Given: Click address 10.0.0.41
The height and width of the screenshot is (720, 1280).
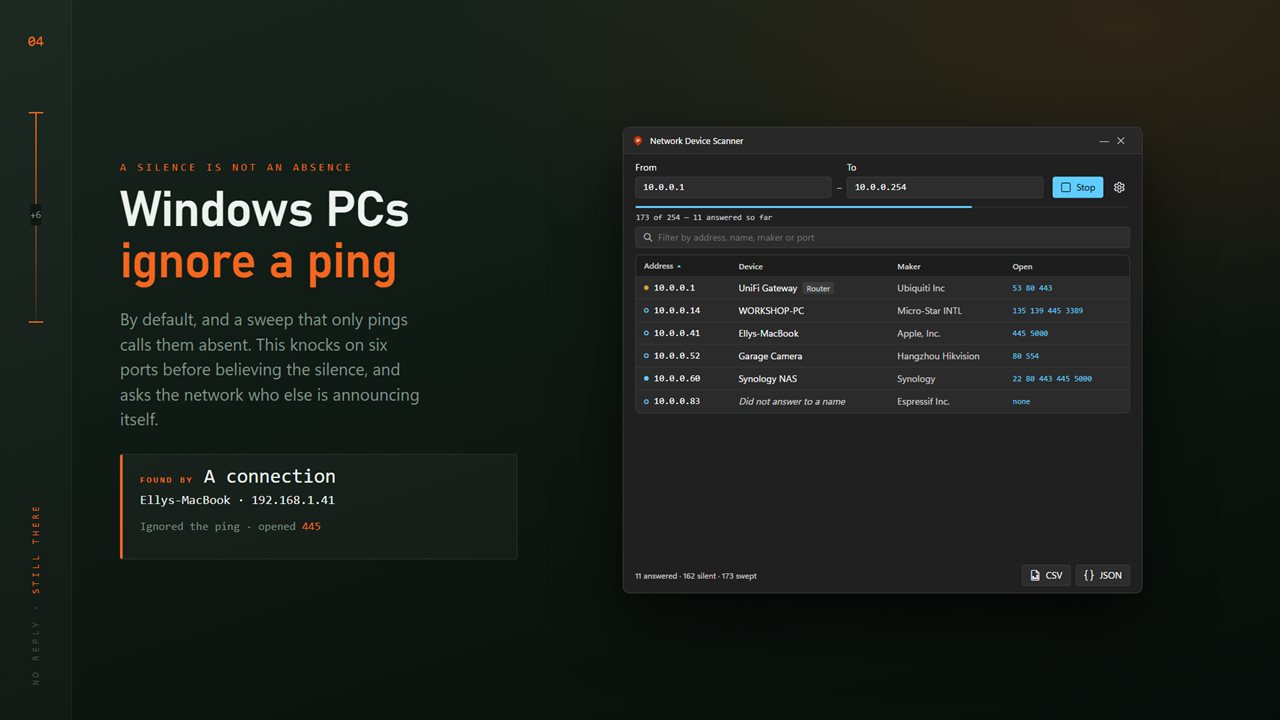Looking at the screenshot, I should (677, 333).
